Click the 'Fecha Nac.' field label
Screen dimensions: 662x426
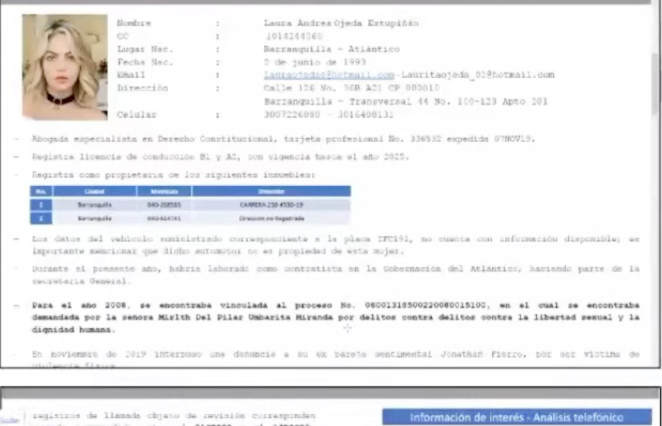[144, 62]
